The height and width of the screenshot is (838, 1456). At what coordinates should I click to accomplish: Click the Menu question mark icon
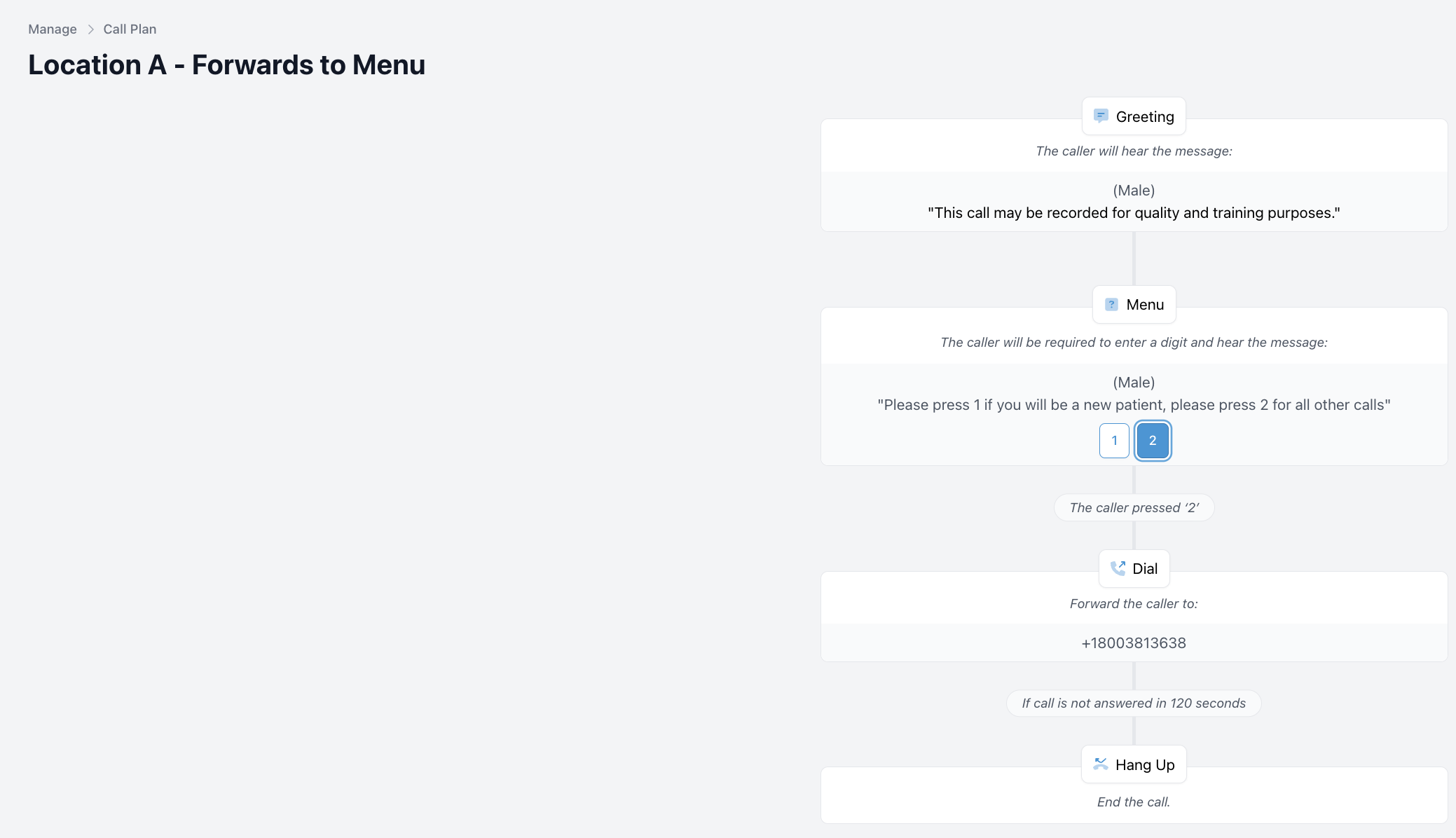pyautogui.click(x=1111, y=305)
